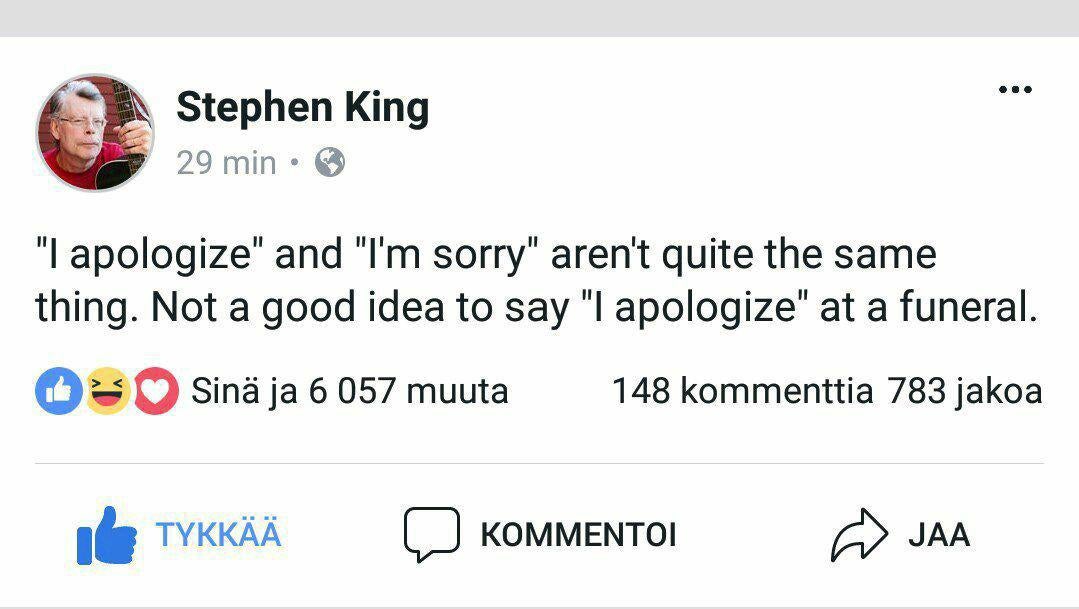Open Stephen King's profile picture
This screenshot has width=1079, height=609.
point(95,132)
